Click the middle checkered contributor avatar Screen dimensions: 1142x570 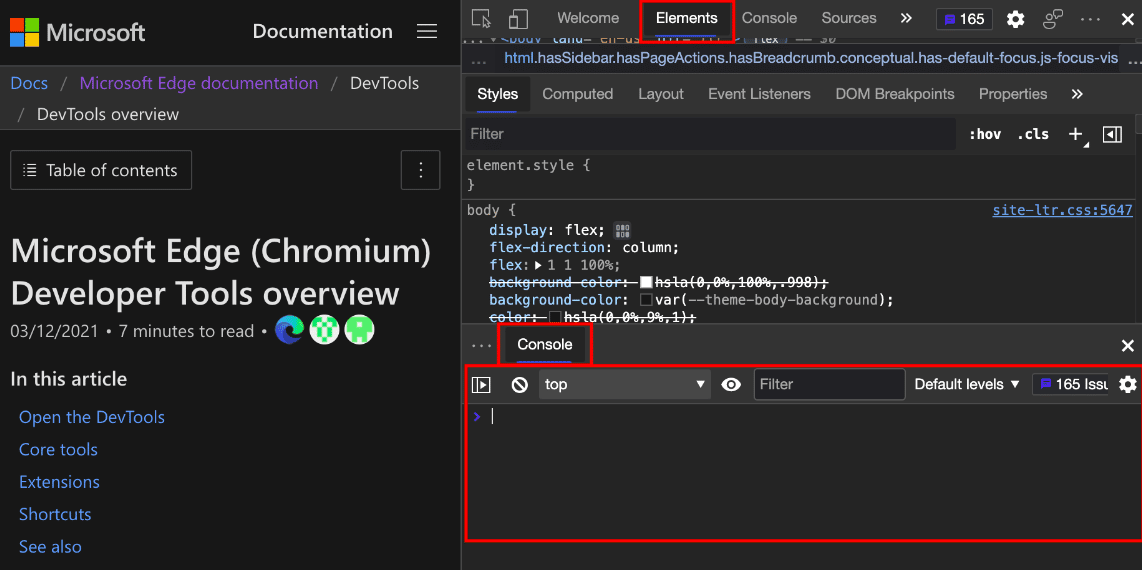click(x=324, y=330)
